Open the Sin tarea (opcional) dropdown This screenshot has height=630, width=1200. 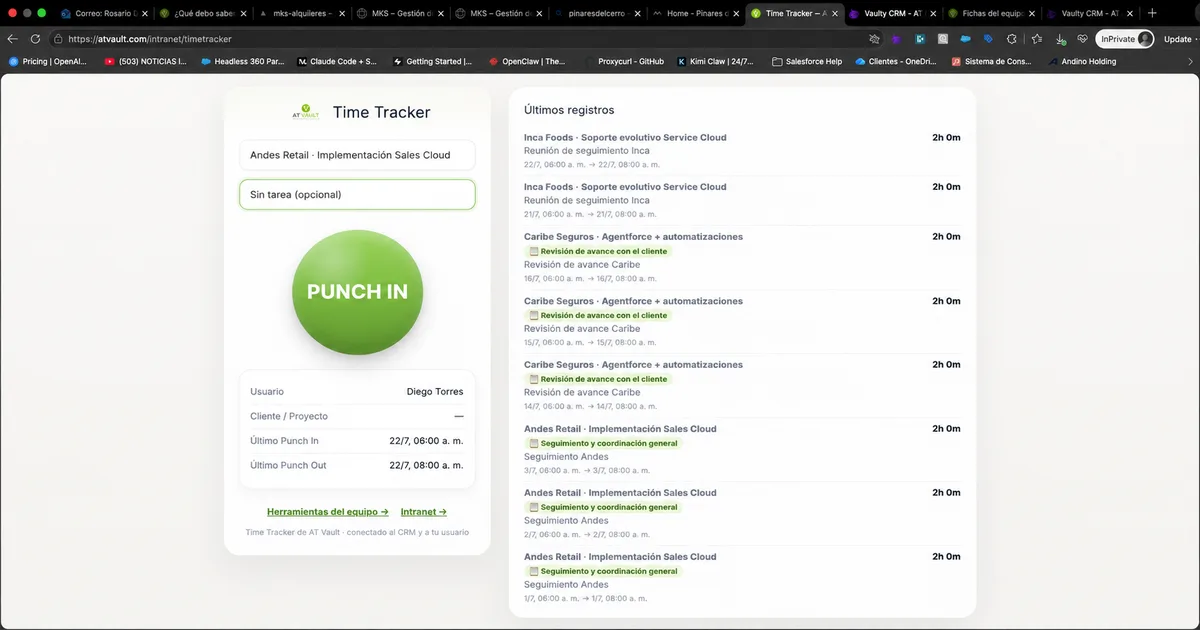(x=357, y=194)
